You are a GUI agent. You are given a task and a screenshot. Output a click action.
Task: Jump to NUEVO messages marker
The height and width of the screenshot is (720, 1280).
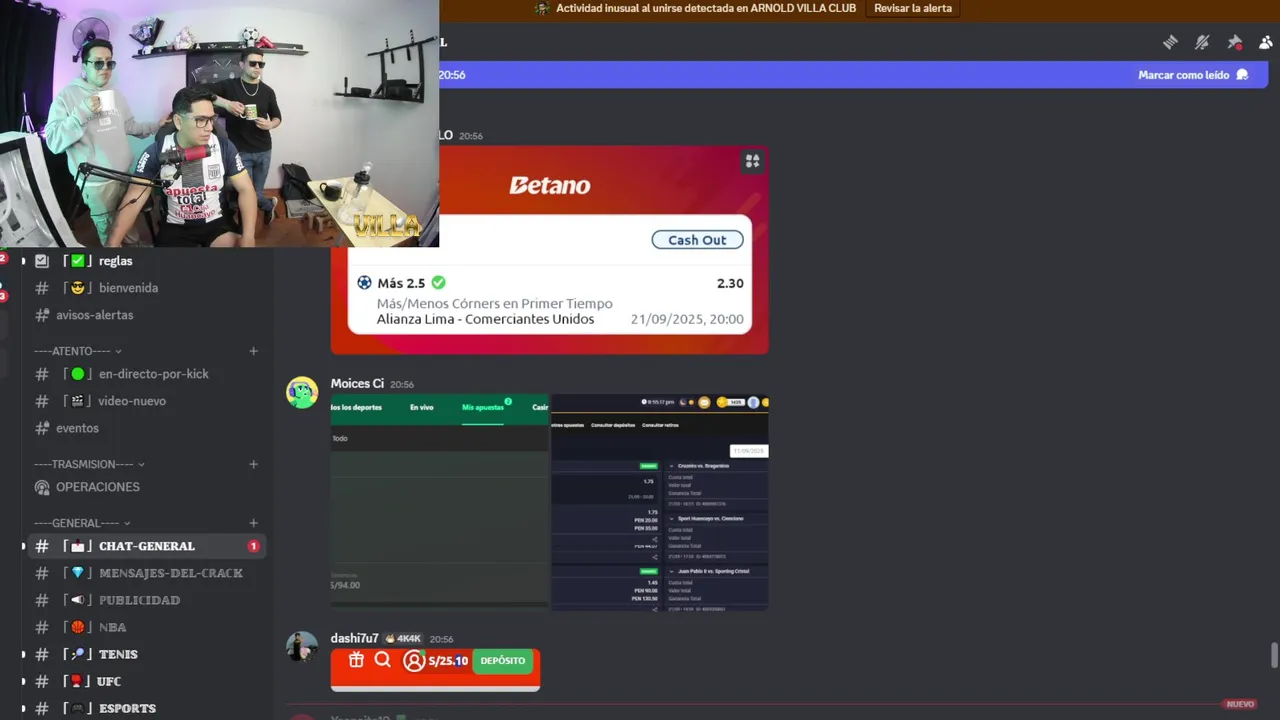[x=1239, y=704]
